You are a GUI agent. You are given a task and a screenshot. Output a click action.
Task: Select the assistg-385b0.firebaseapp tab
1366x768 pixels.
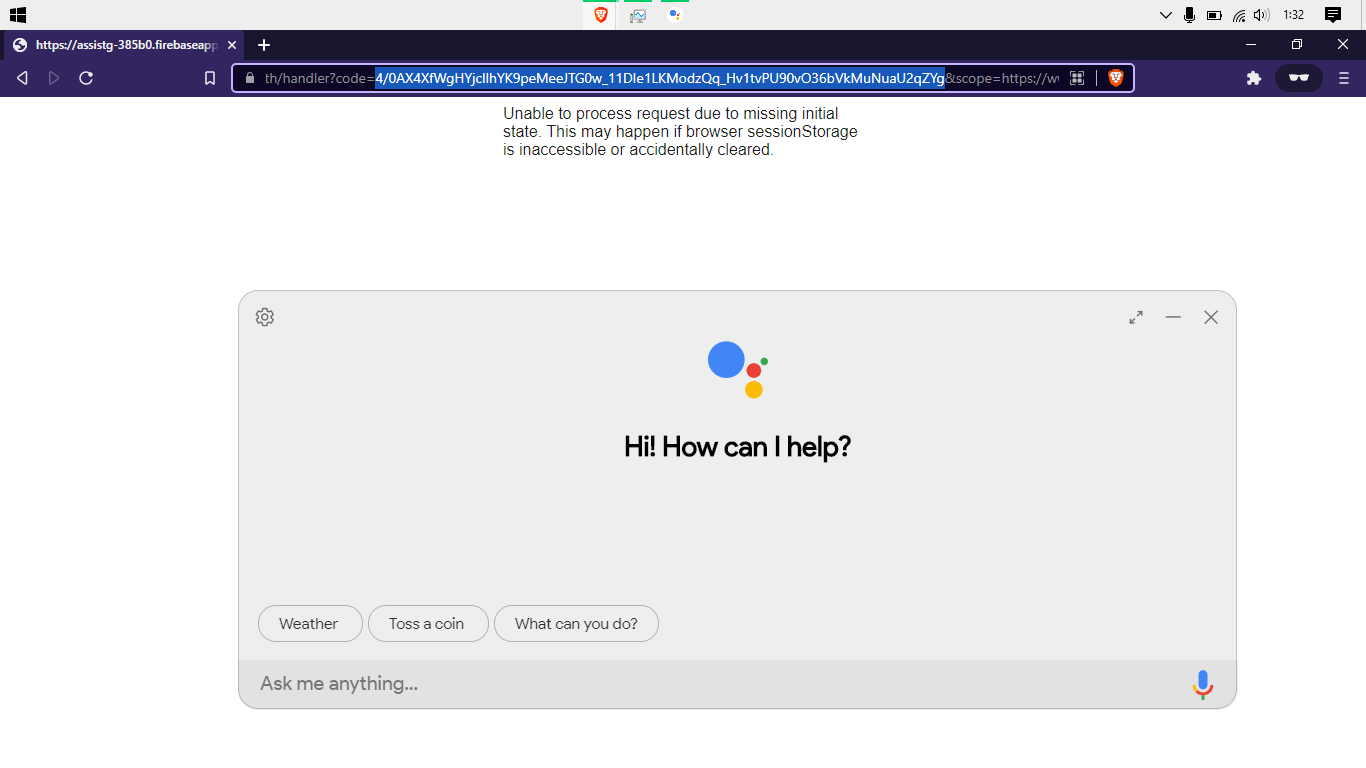pyautogui.click(x=124, y=45)
